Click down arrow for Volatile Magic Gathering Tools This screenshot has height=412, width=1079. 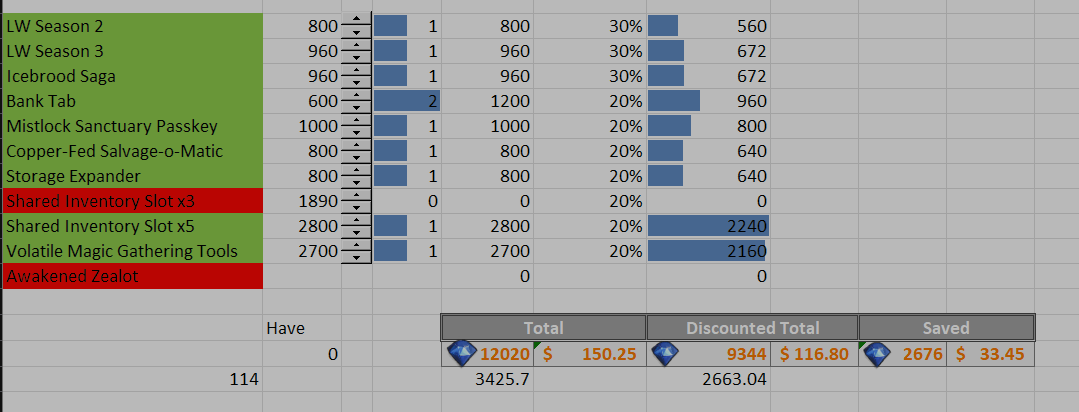[x=356, y=257]
